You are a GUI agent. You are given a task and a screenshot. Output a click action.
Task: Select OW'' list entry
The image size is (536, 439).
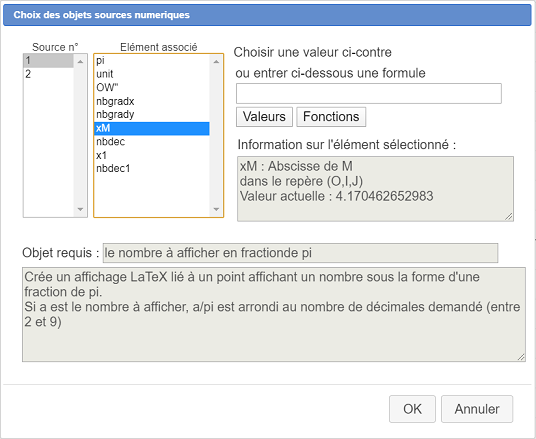(x=152, y=88)
